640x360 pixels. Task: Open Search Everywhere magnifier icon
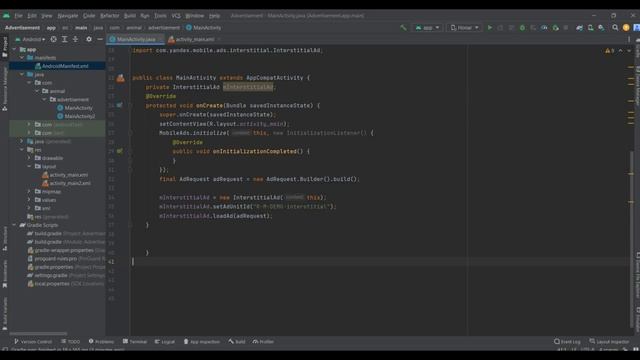pyautogui.click(x=615, y=28)
